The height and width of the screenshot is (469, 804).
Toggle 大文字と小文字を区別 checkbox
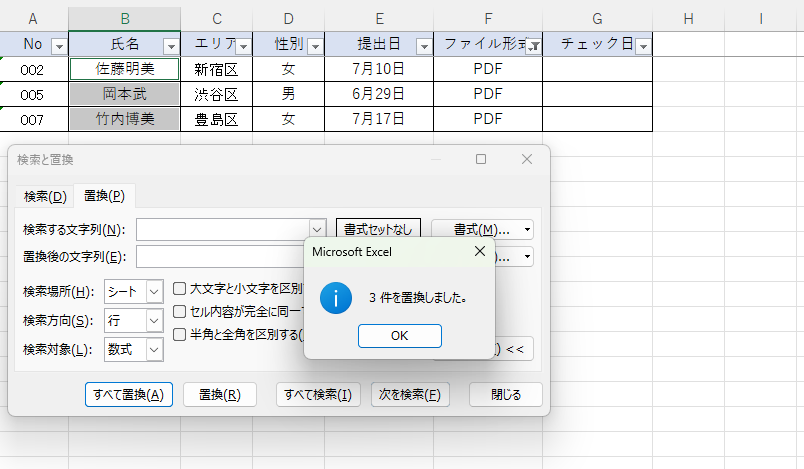pyautogui.click(x=179, y=289)
